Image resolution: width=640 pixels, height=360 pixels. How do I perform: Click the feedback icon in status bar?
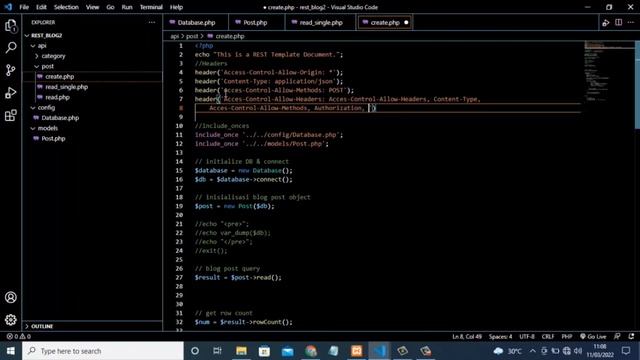tap(618, 336)
